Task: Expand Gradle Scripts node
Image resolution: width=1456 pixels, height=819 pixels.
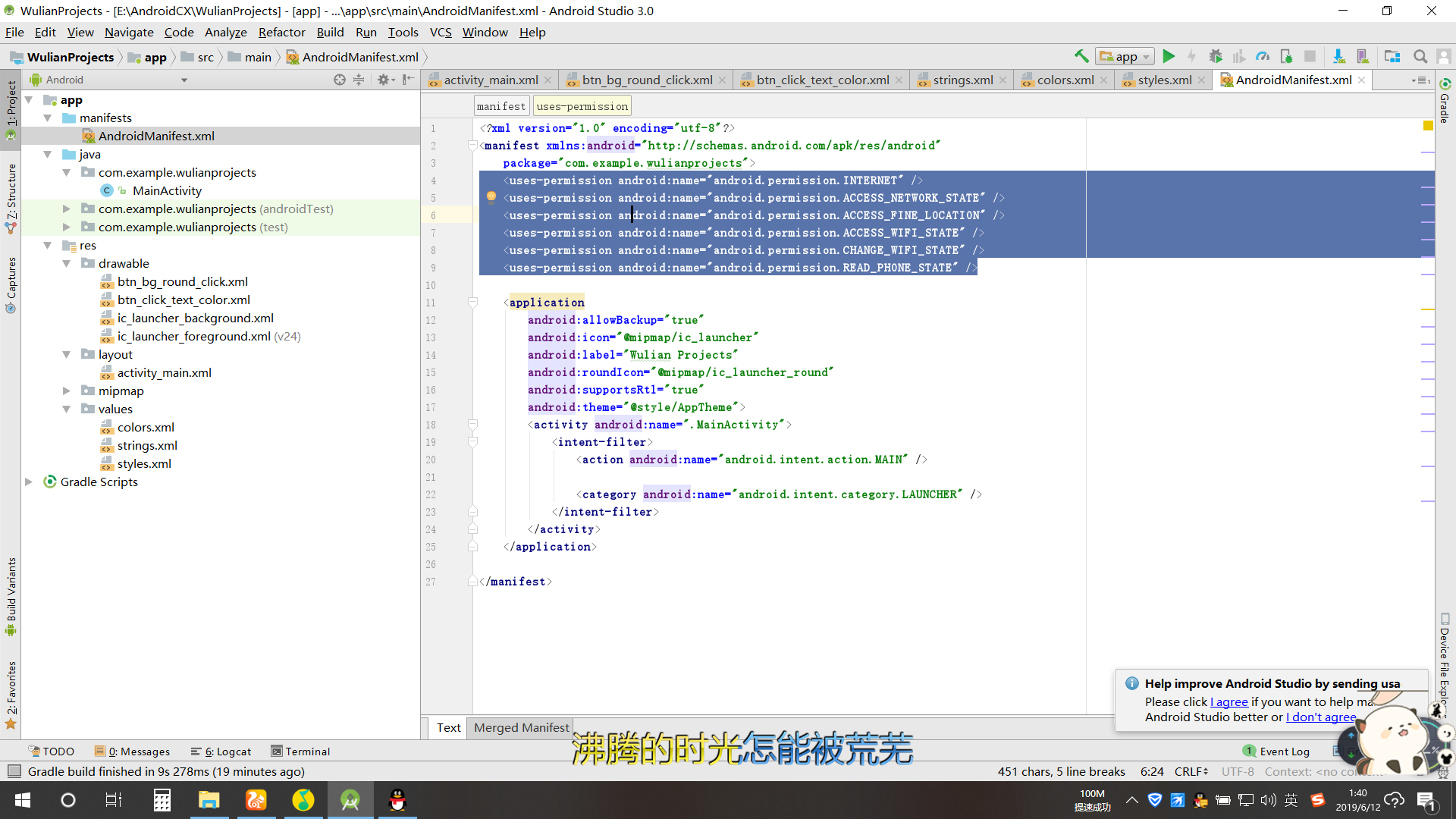Action: pyautogui.click(x=30, y=482)
